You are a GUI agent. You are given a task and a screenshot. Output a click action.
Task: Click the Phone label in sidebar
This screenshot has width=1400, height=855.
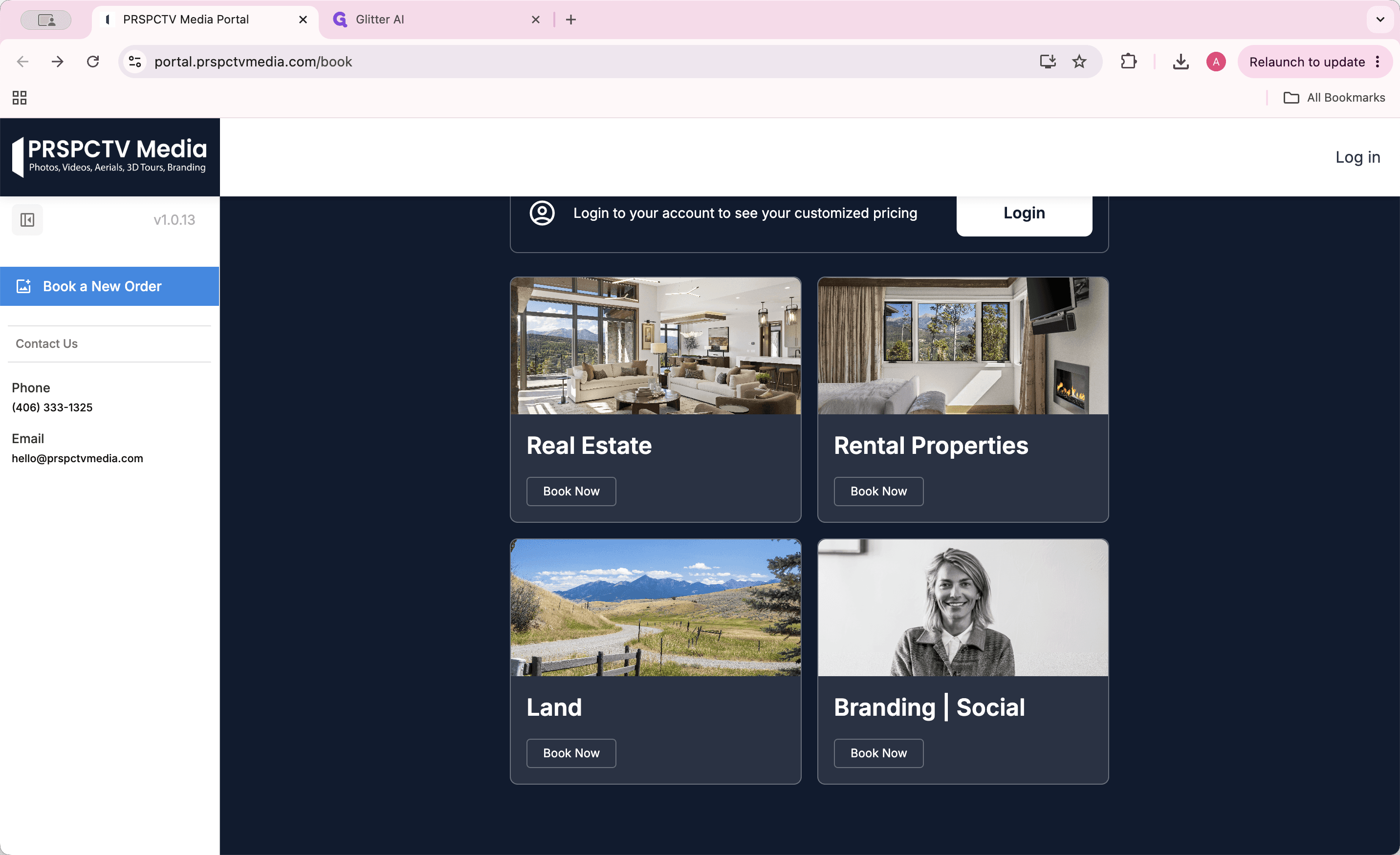31,388
